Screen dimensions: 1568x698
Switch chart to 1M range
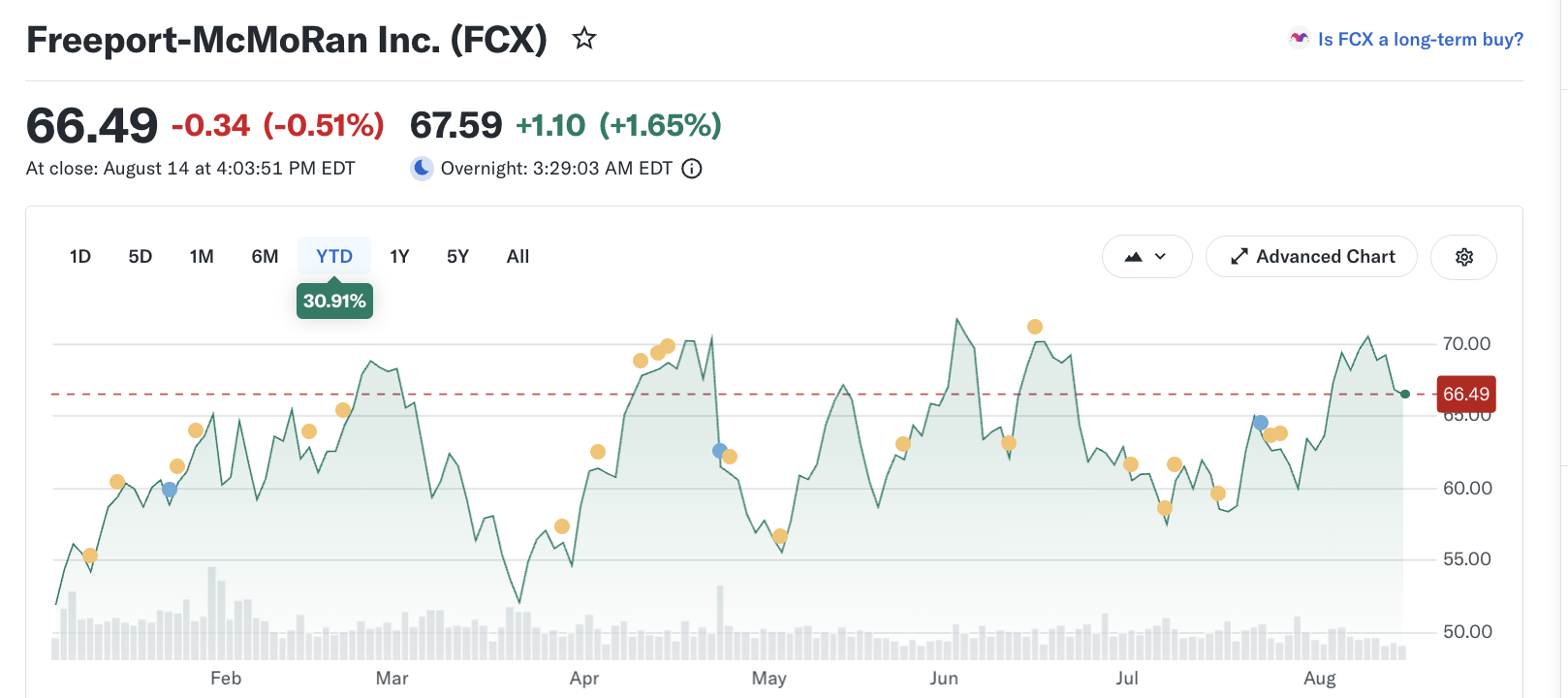[x=202, y=257]
